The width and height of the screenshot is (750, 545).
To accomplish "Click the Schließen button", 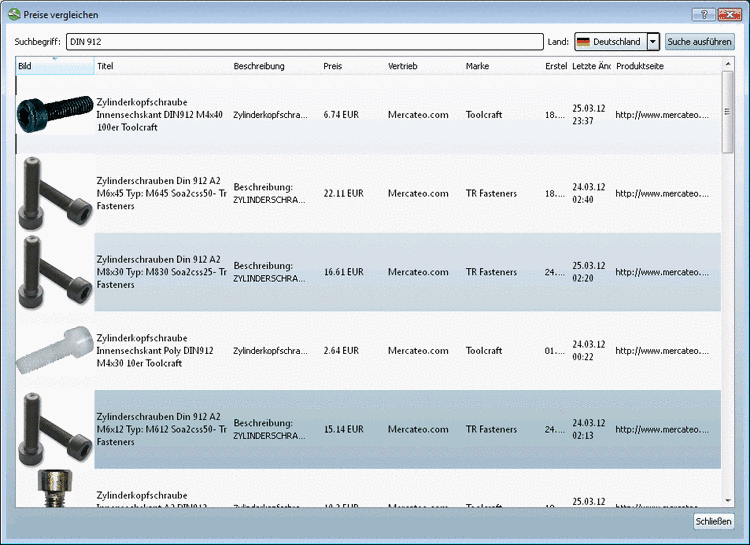I will [713, 521].
